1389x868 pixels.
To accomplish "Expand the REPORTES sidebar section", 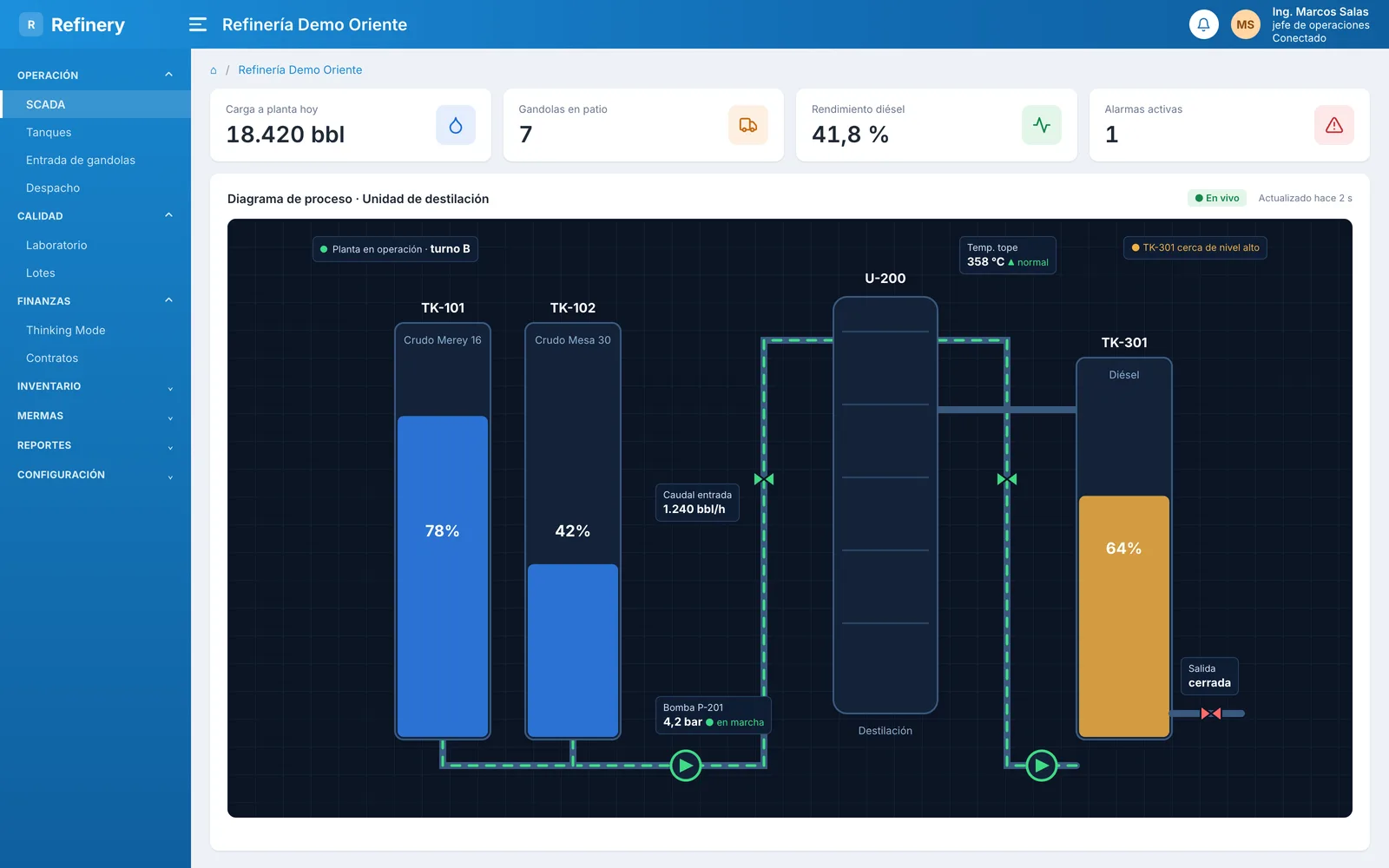I will (95, 445).
